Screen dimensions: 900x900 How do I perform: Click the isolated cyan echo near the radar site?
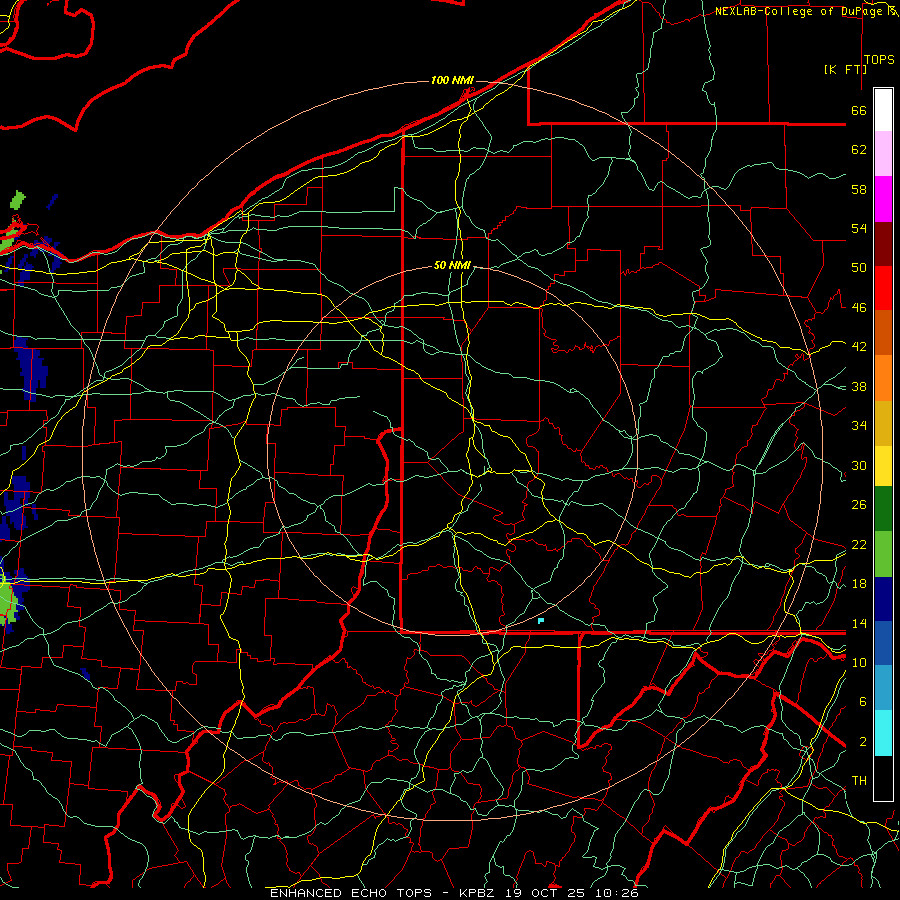point(541,620)
